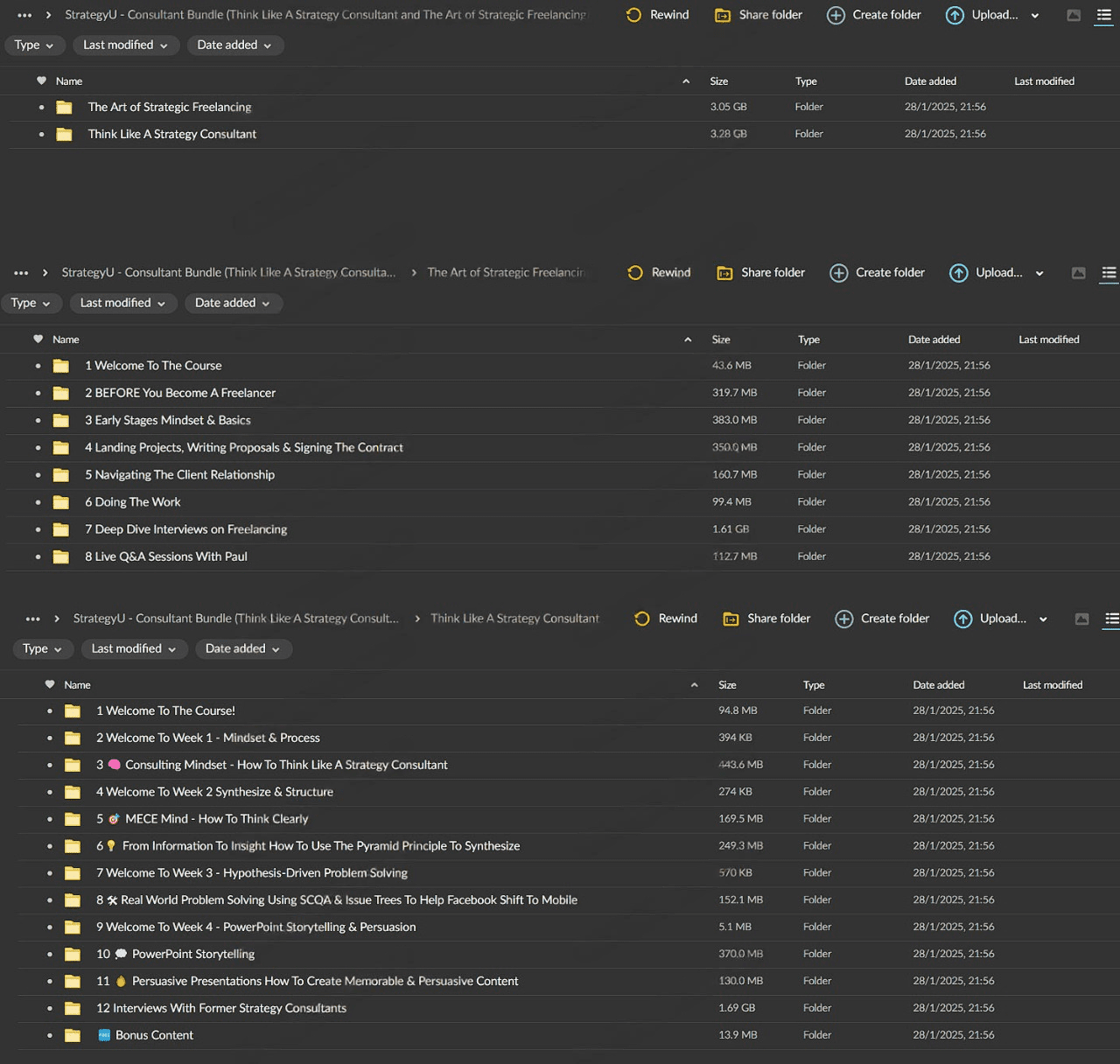The image size is (1120, 1064).
Task: Toggle Name sort arrow in Think Like A Strategy Consultant view
Action: click(694, 685)
